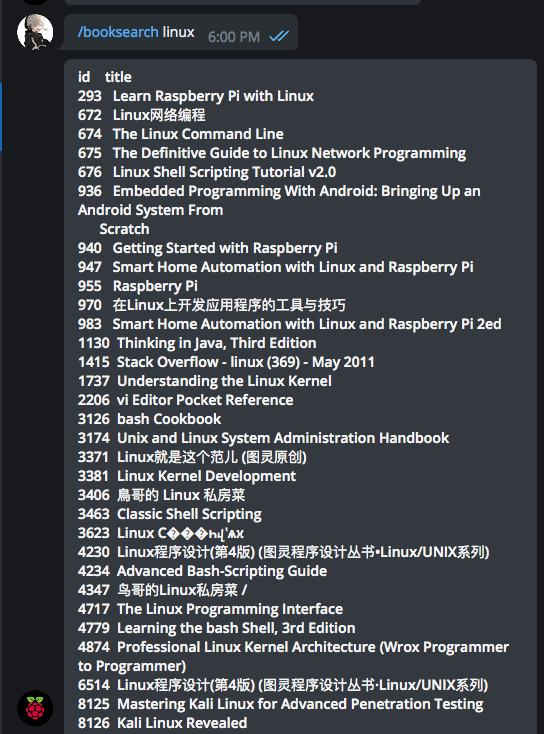Select row 1130 Thinking in Java, Third Edition

197,343
